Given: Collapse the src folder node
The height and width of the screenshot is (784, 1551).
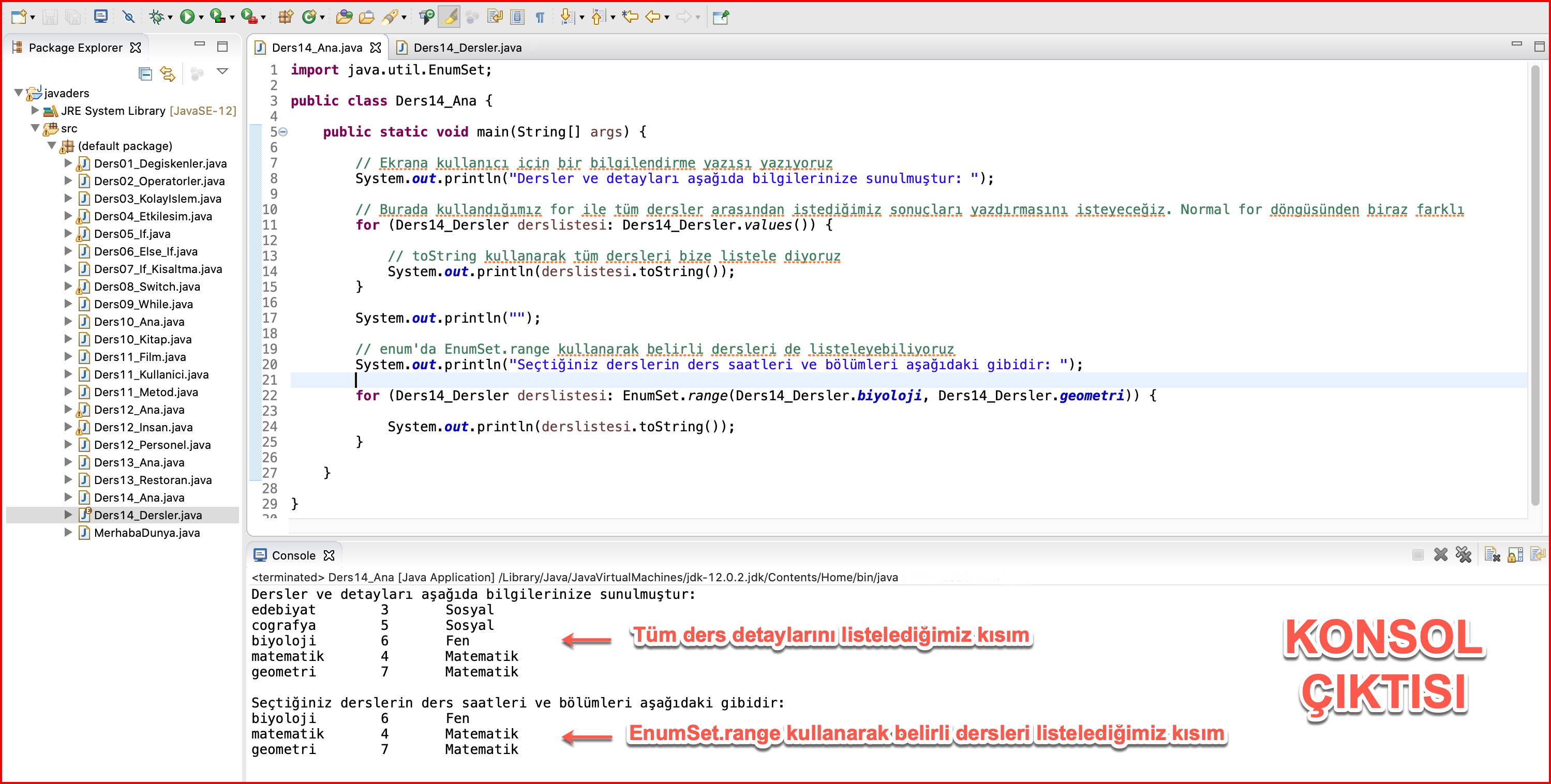Looking at the screenshot, I should [36, 128].
